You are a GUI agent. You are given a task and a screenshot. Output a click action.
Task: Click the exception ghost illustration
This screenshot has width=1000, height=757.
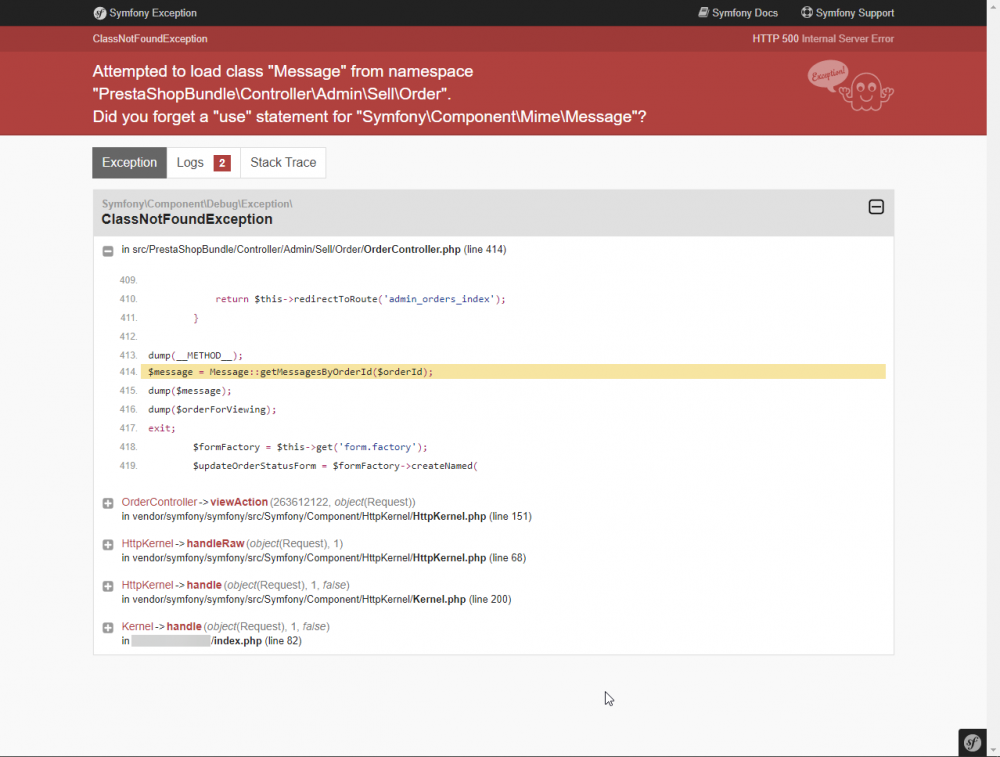[851, 86]
